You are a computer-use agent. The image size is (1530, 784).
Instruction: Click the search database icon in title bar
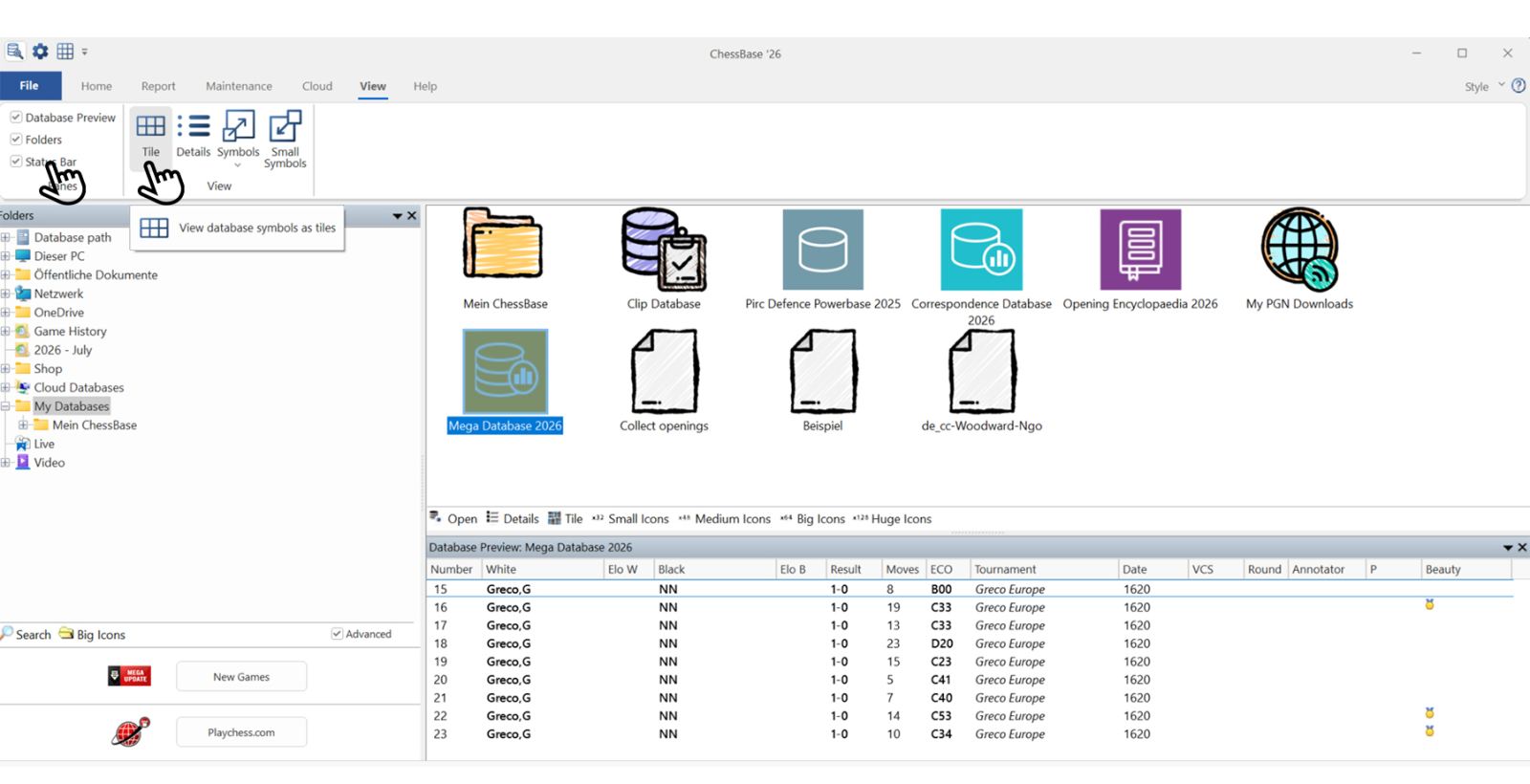tap(14, 52)
